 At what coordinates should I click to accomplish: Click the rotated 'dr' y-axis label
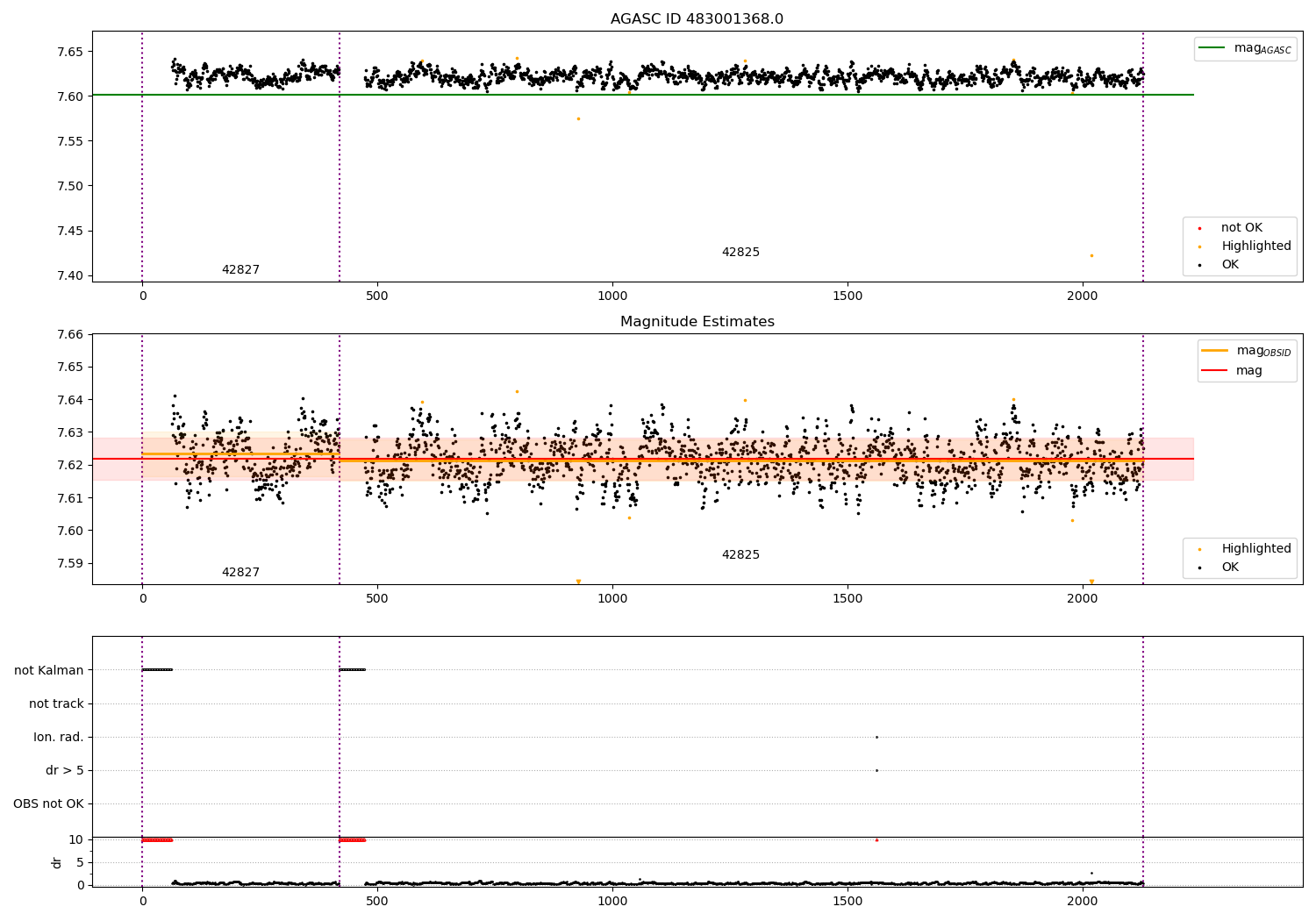tap(57, 862)
